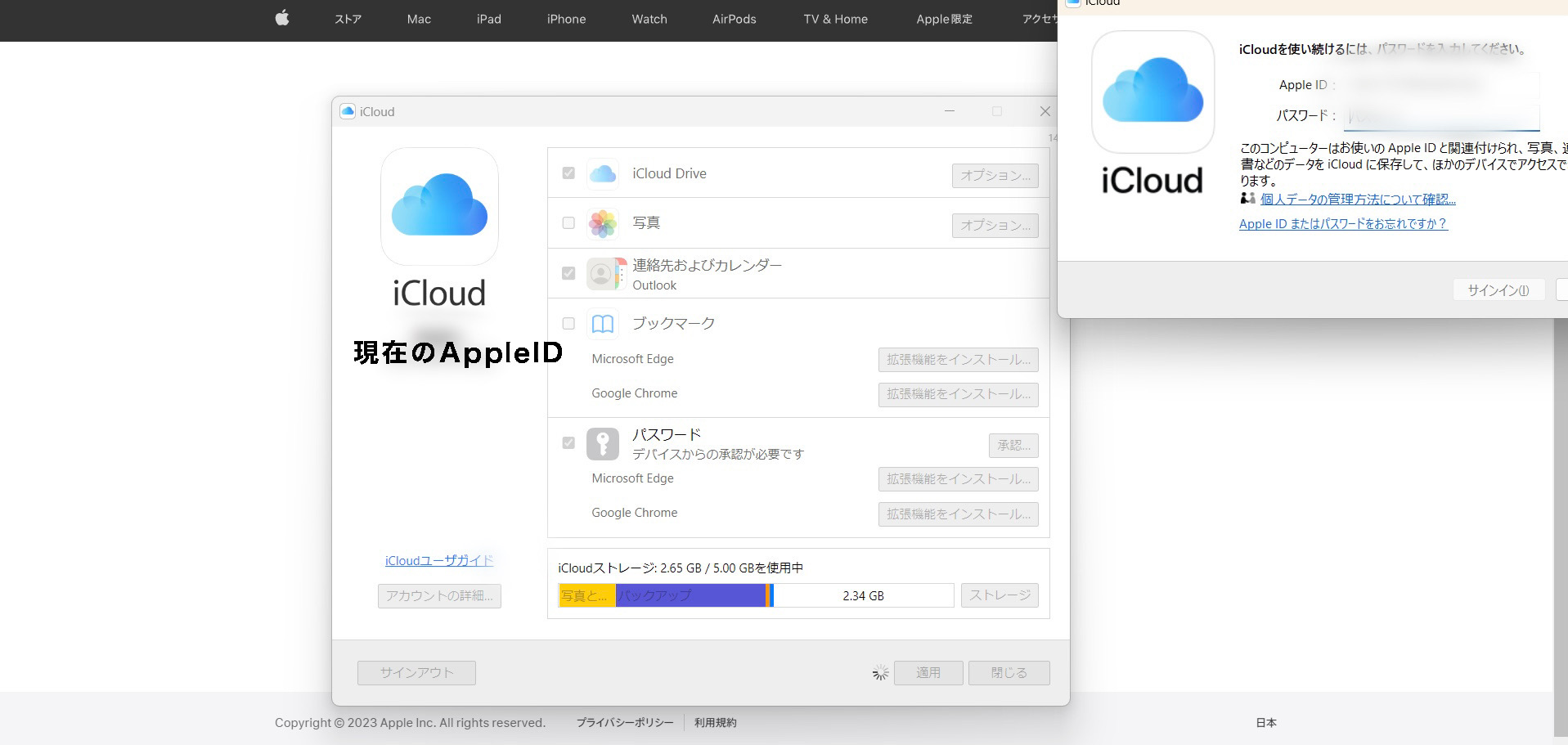Open the ストア menu
The height and width of the screenshot is (745, 1568).
[x=348, y=19]
